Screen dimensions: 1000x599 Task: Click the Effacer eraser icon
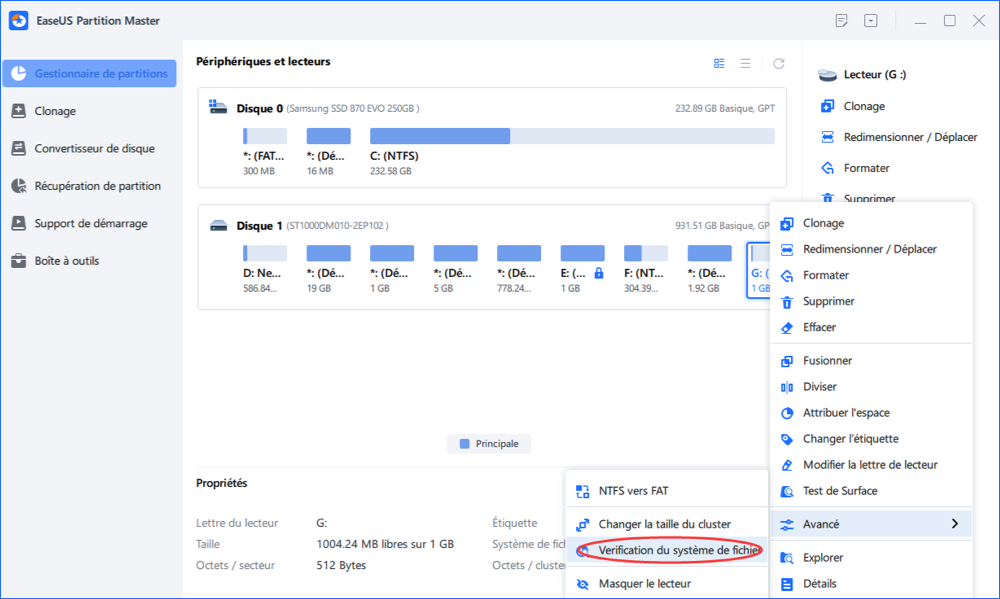(787, 328)
